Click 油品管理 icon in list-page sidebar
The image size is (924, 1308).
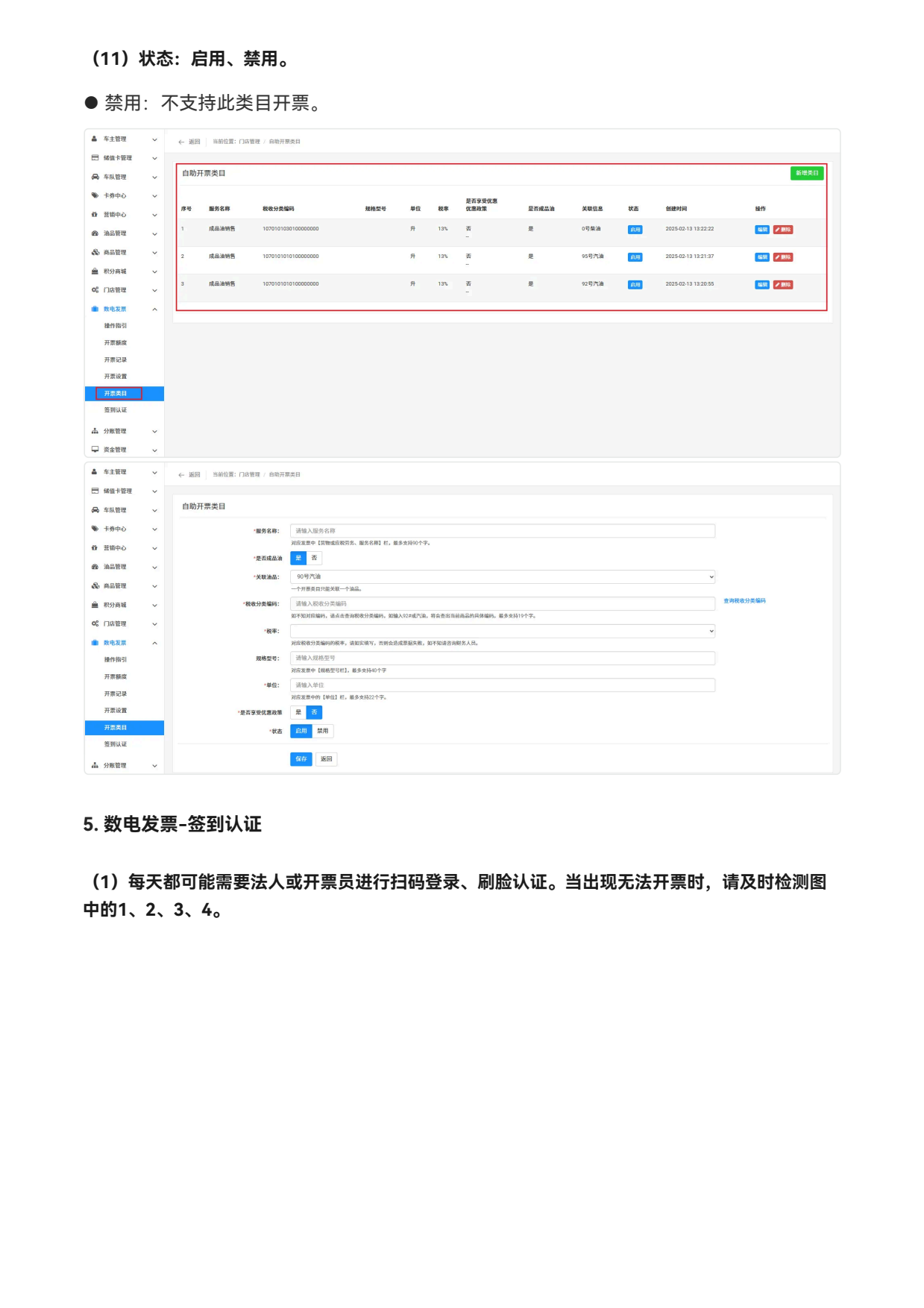[x=95, y=233]
